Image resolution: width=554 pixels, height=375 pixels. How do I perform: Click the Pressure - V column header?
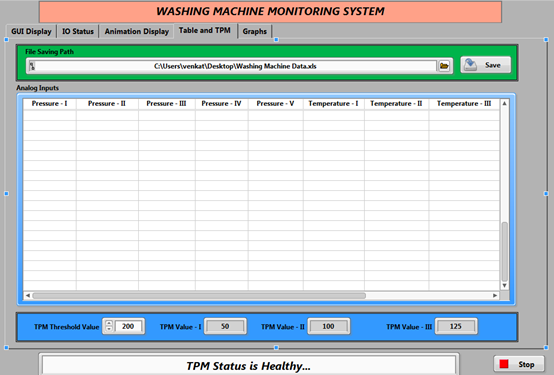(275, 104)
